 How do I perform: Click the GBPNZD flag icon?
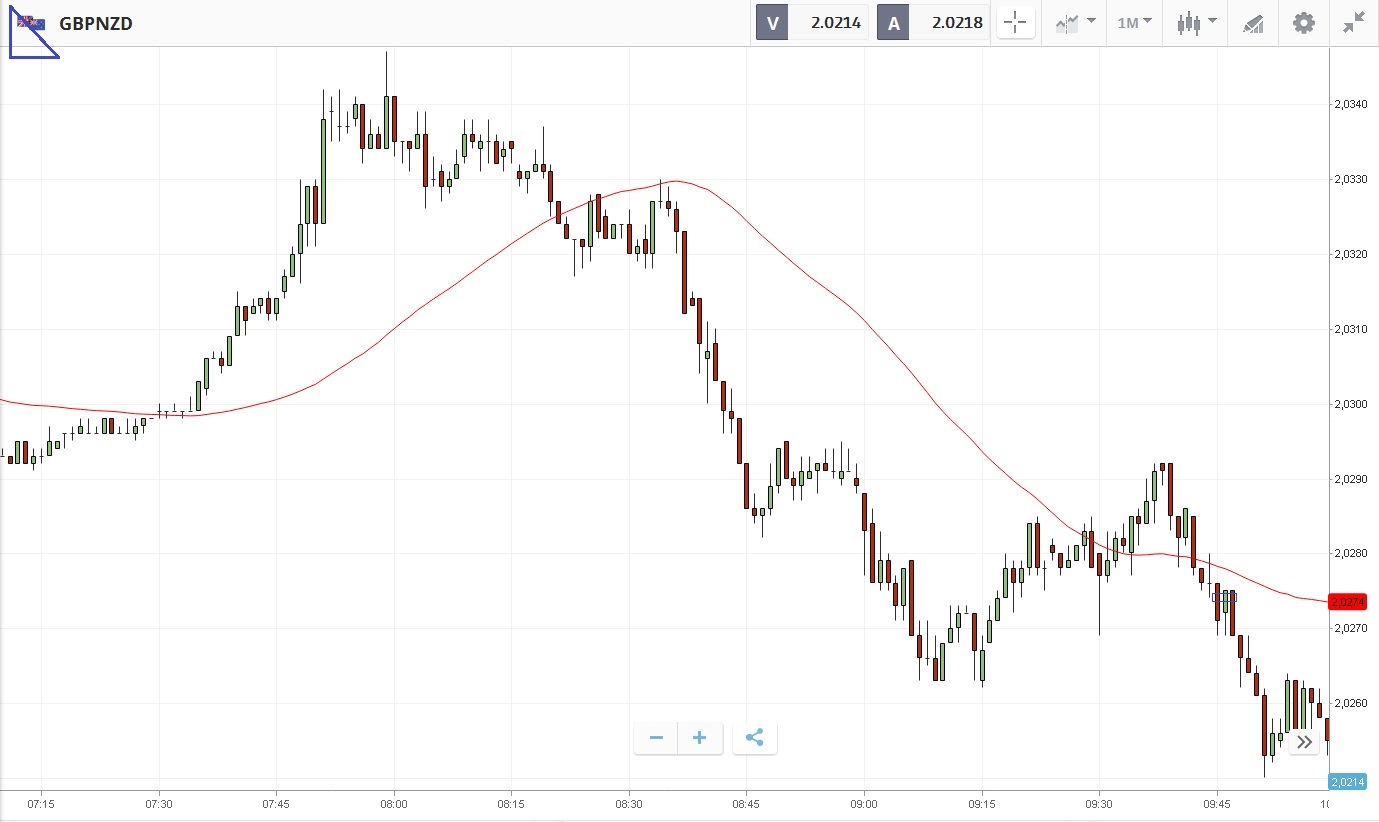click(30, 24)
